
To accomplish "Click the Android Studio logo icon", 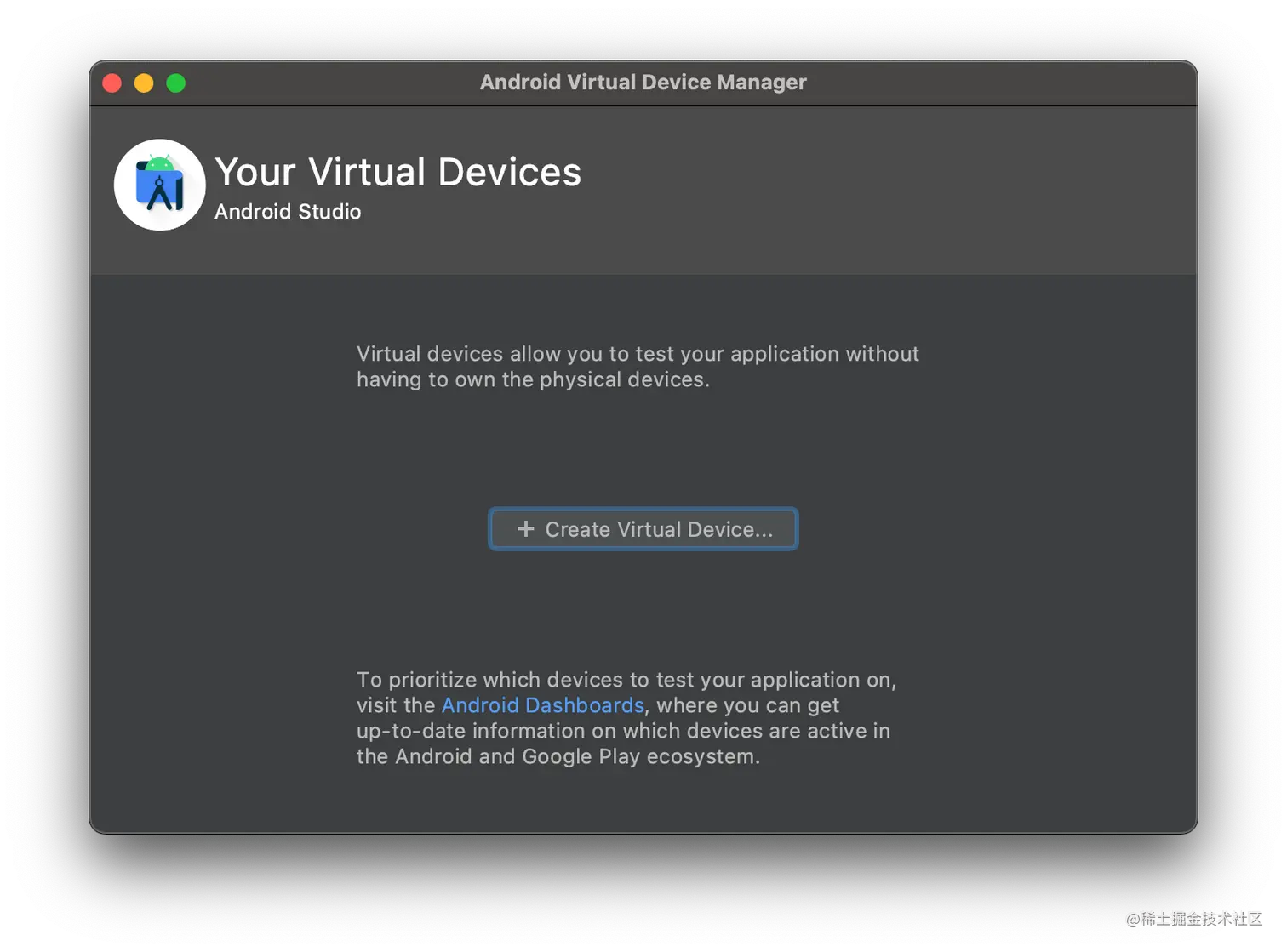I will tap(160, 185).
